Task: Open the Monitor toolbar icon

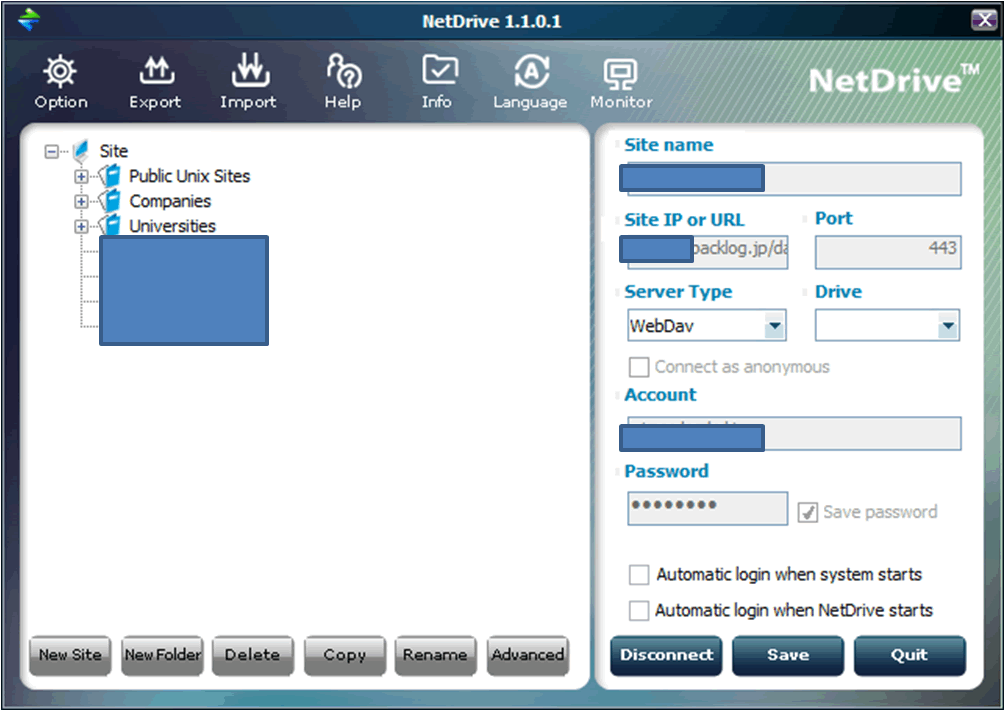Action: (x=620, y=74)
